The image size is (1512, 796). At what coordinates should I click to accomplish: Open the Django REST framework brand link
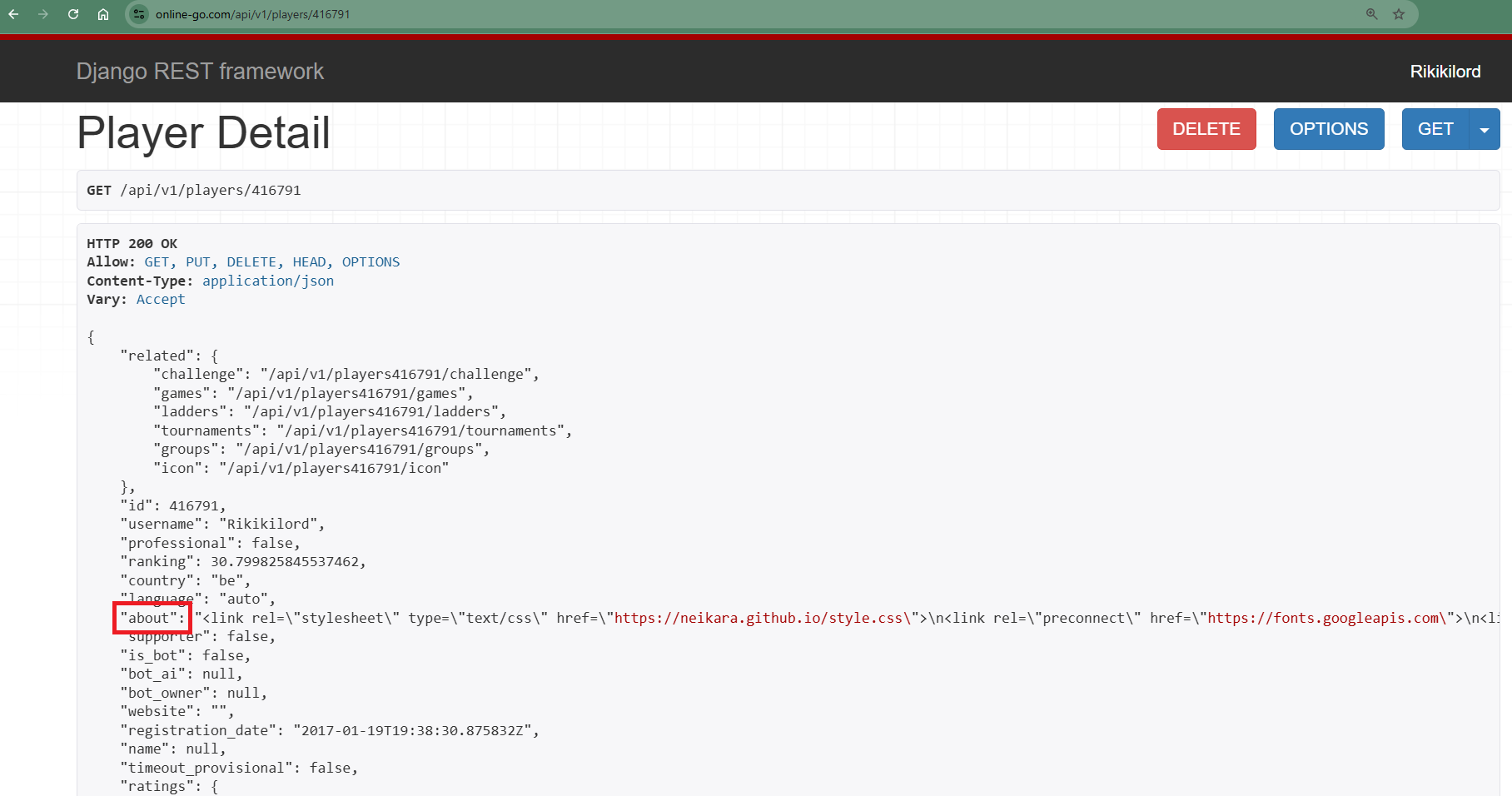tap(200, 72)
